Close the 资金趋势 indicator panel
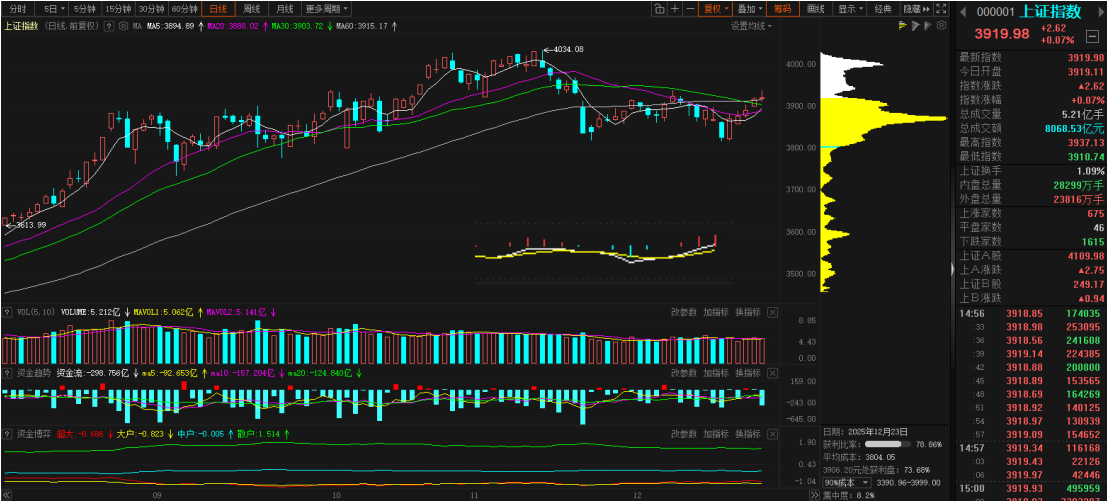1107x503 pixels. tap(772, 373)
